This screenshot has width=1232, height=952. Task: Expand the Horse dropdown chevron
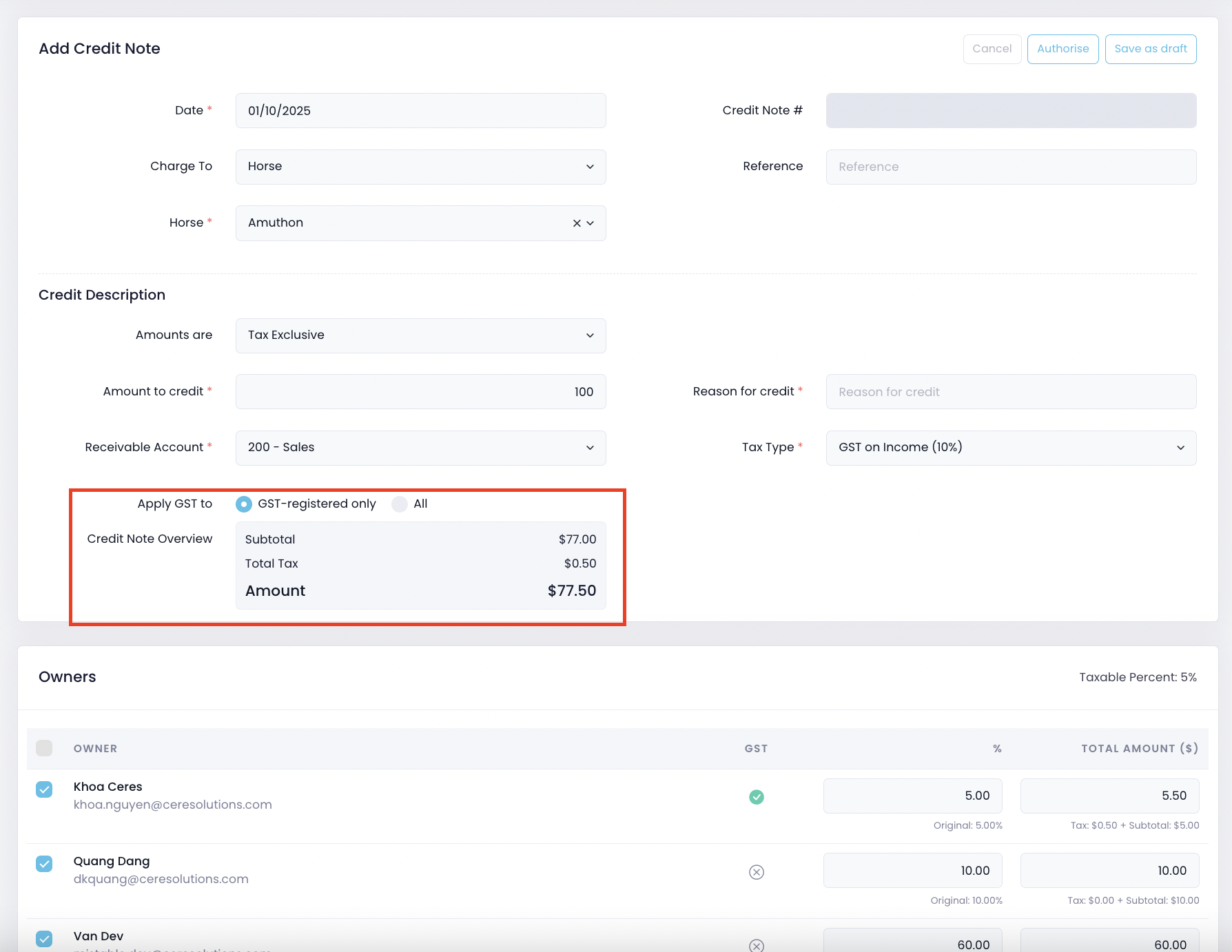pos(591,223)
